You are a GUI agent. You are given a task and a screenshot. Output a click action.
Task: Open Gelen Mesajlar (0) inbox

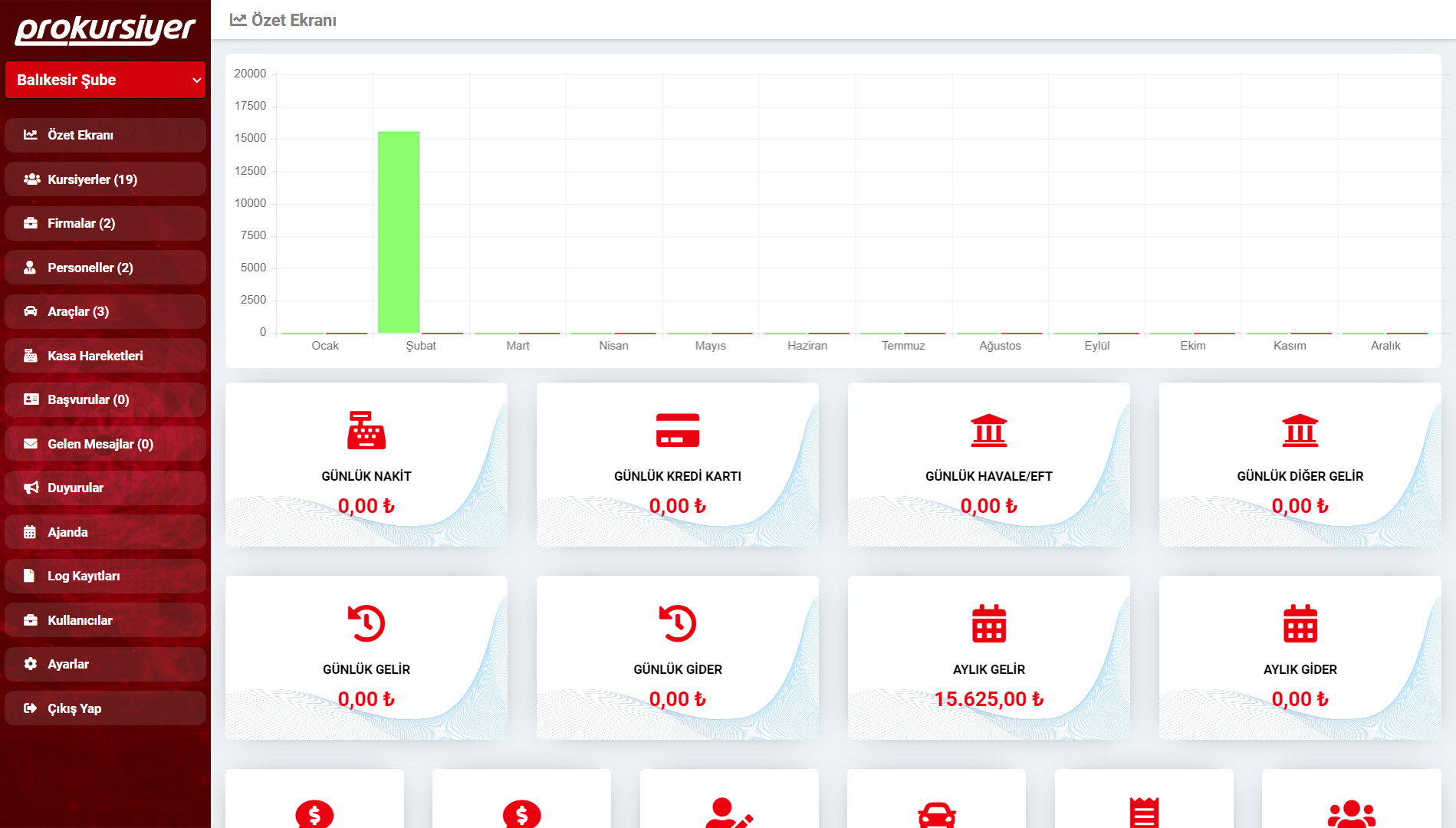pos(105,444)
